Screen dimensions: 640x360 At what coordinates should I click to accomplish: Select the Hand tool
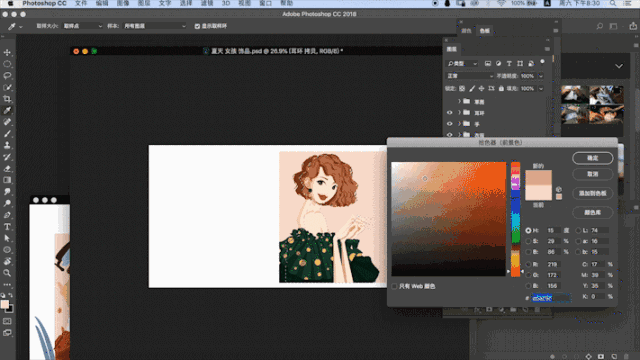7,261
